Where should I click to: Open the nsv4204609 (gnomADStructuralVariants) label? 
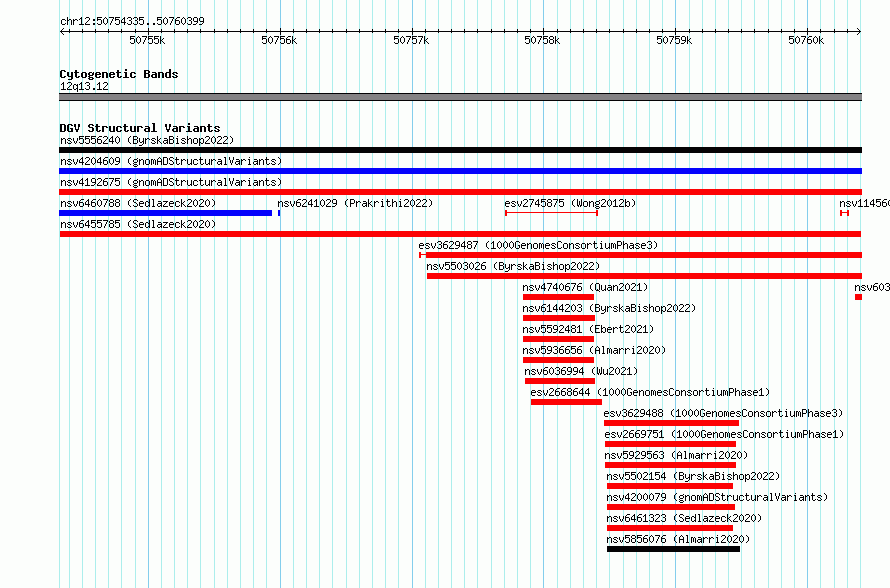171,161
